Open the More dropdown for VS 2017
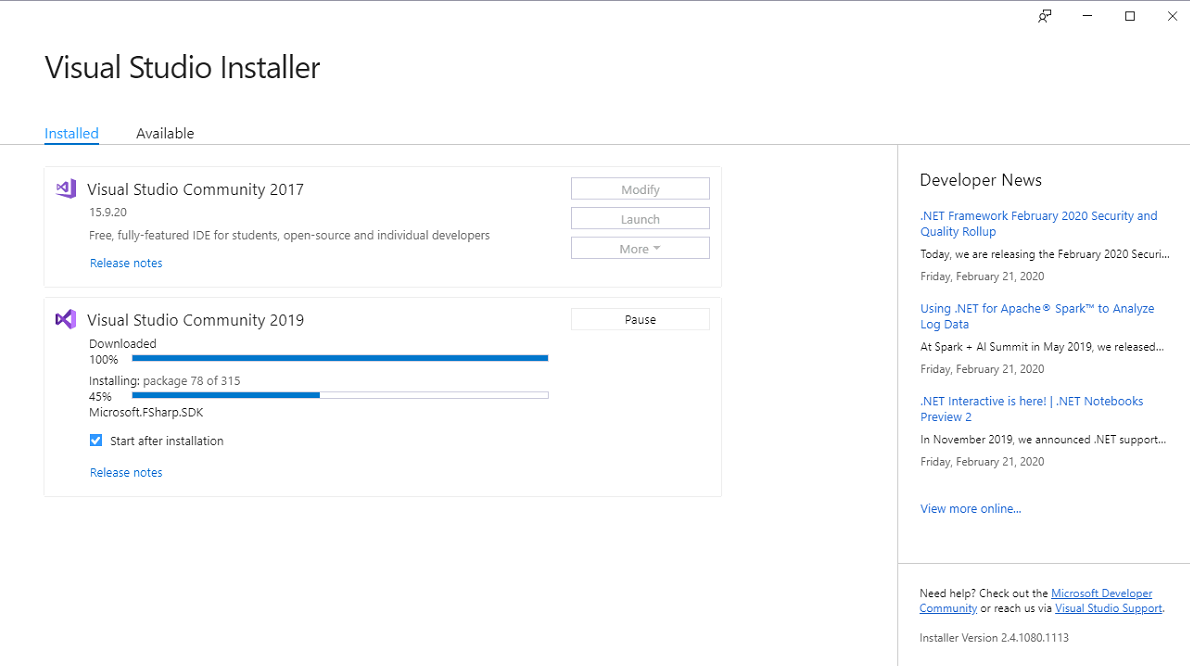Image resolution: width=1190 pixels, height=666 pixels. tap(640, 247)
